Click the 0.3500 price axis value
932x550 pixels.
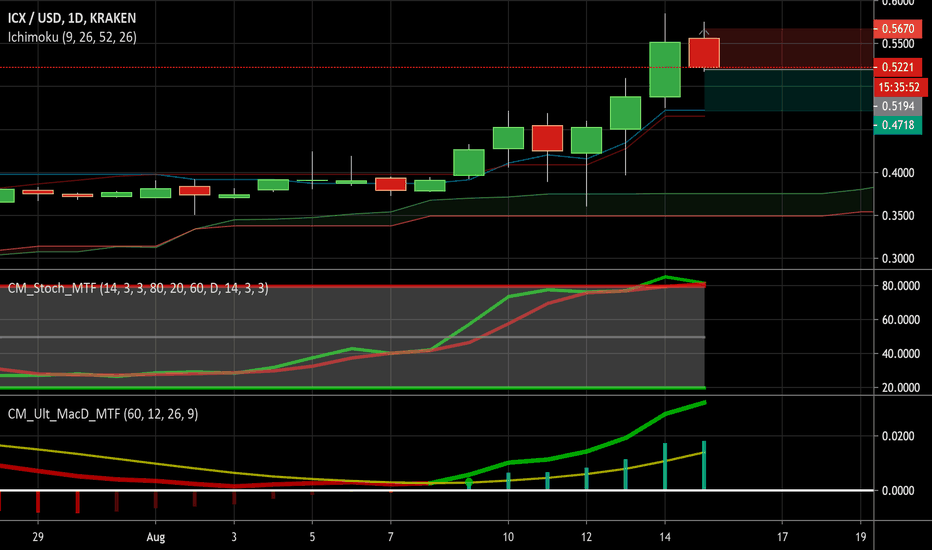(898, 216)
